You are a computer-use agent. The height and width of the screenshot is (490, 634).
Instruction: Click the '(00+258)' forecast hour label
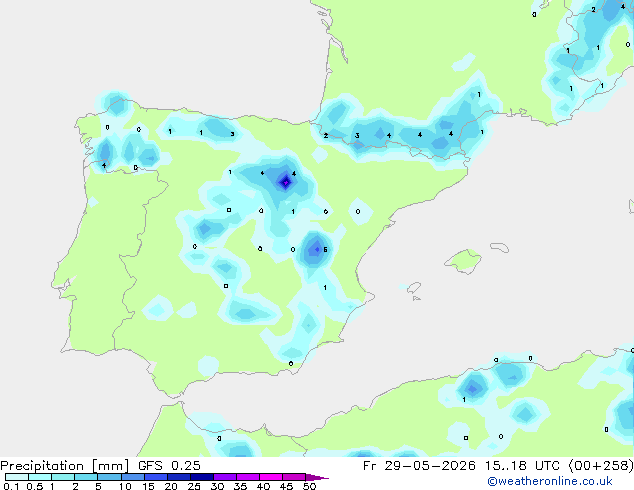[601, 466]
